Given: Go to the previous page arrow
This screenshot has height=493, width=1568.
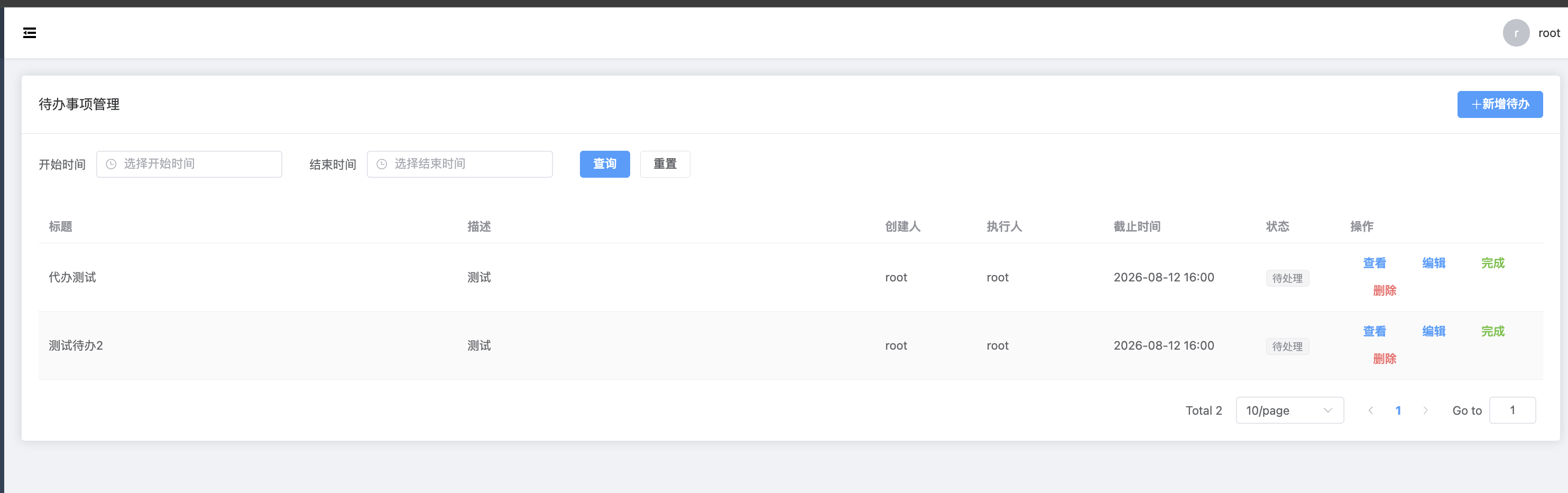Looking at the screenshot, I should coord(1370,410).
